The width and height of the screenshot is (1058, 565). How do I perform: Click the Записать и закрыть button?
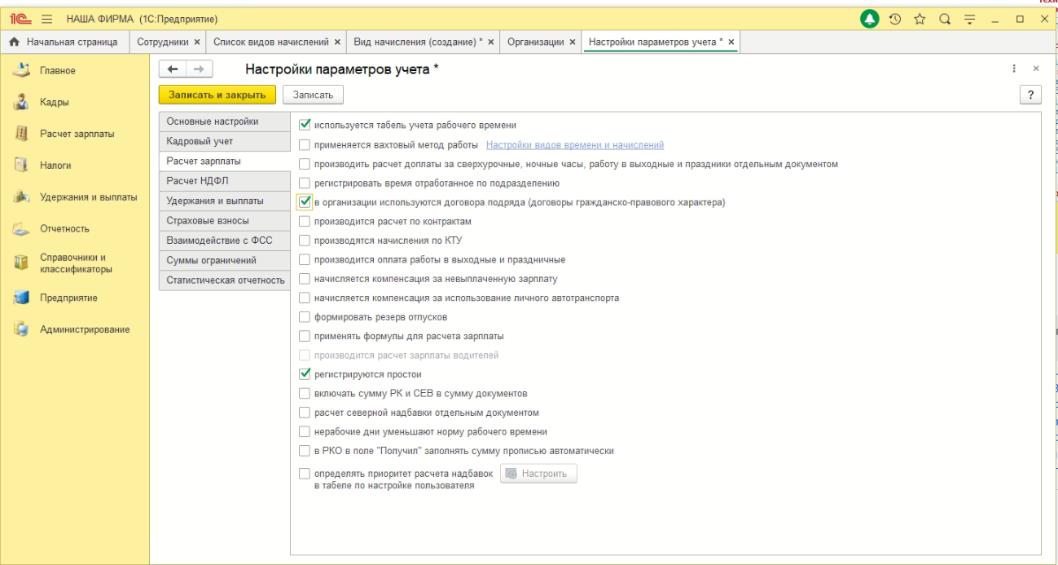pos(216,93)
